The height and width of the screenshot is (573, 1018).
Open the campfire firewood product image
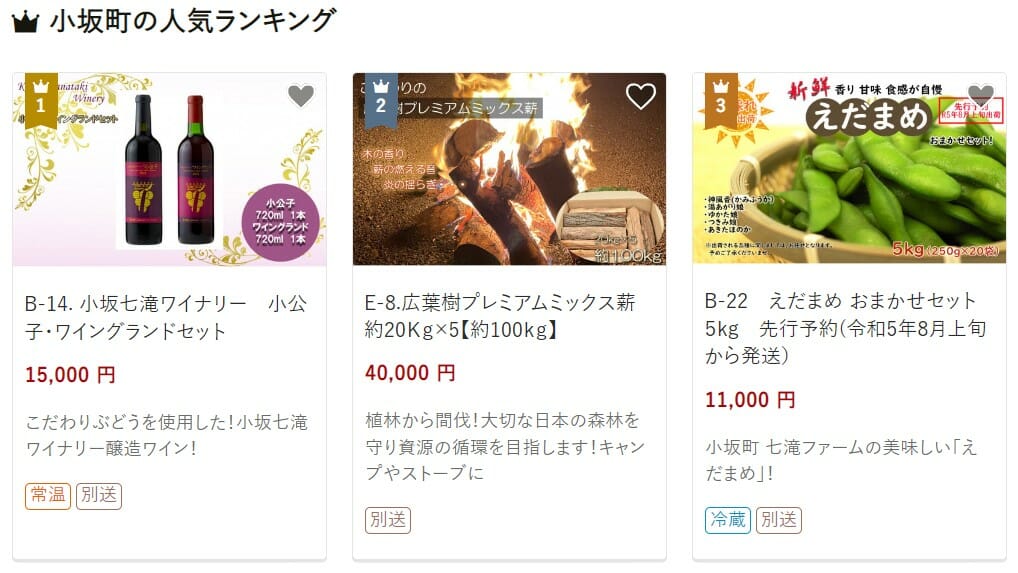pos(510,169)
